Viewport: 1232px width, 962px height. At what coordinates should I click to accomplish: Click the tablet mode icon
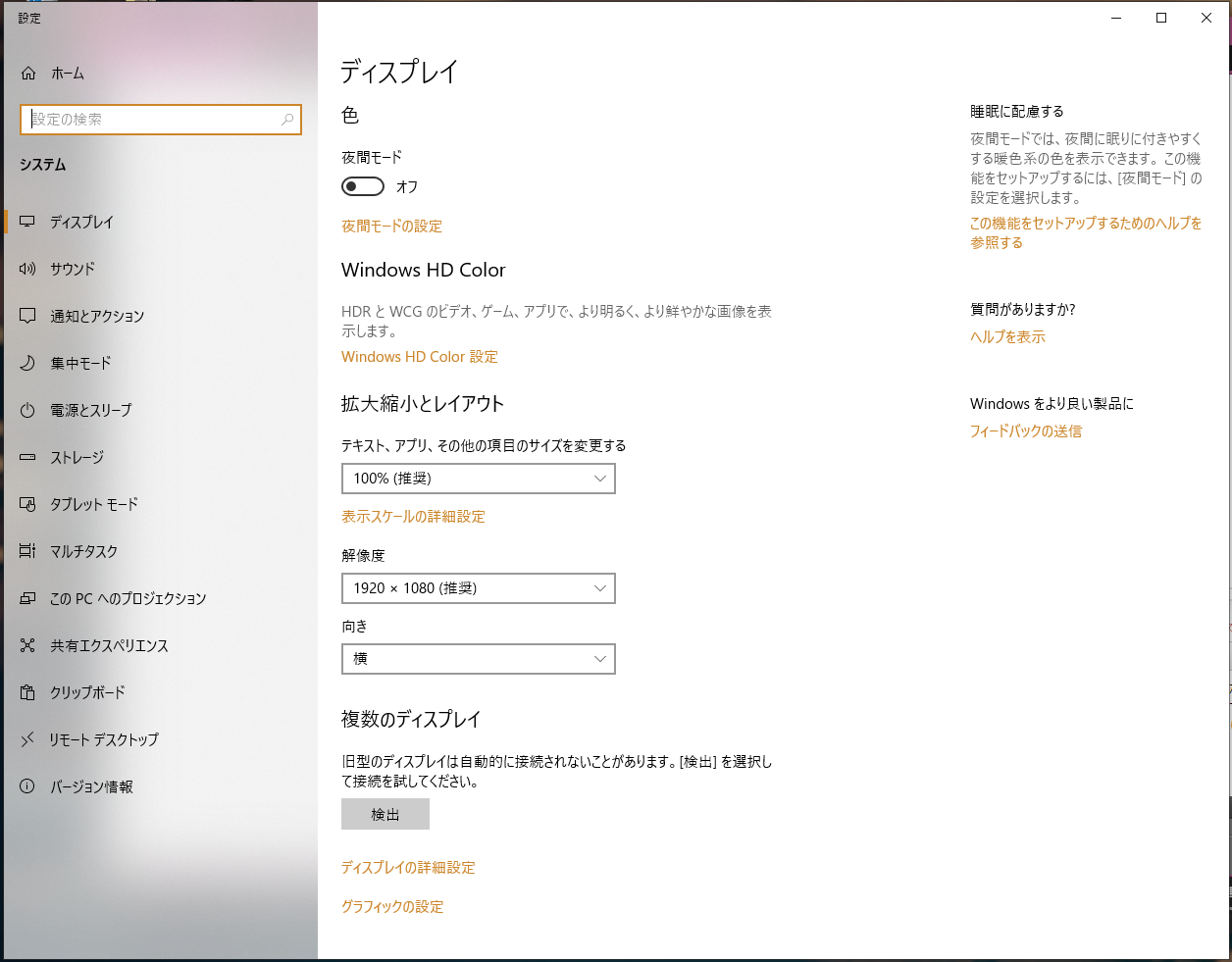point(27,504)
